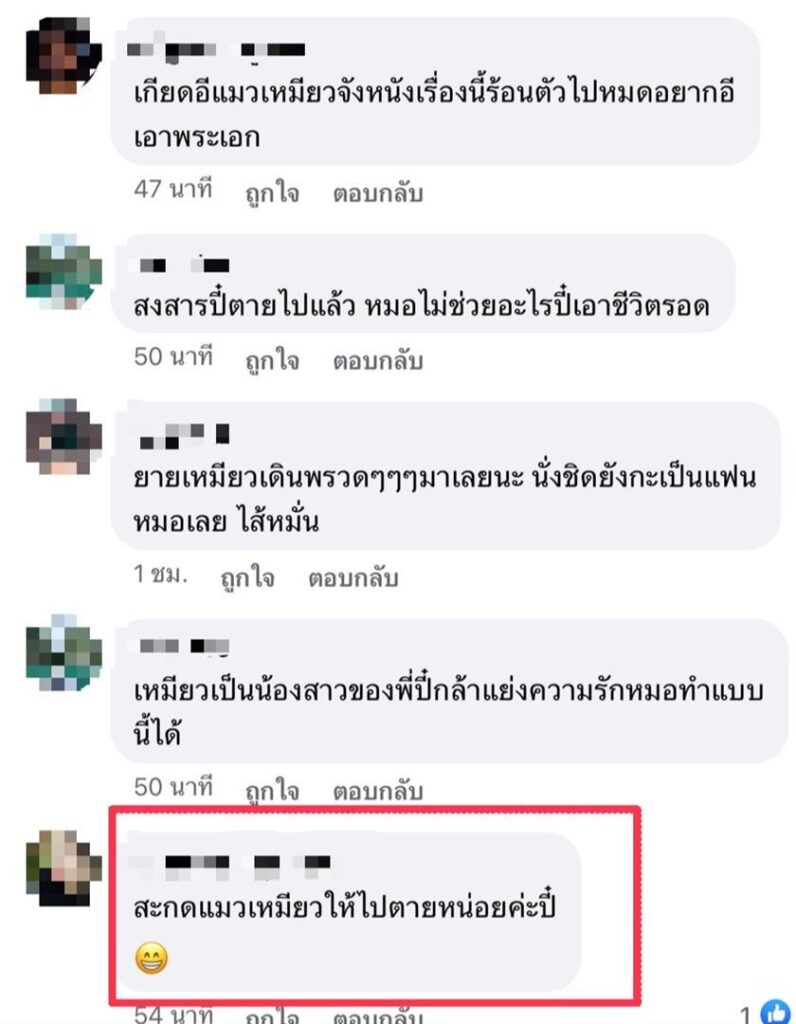Viewport: 796px width, 1024px height.
Task: Click the blurred author name above 'สะกดแมวเหมียว'
Action: pyautogui.click(x=229, y=862)
